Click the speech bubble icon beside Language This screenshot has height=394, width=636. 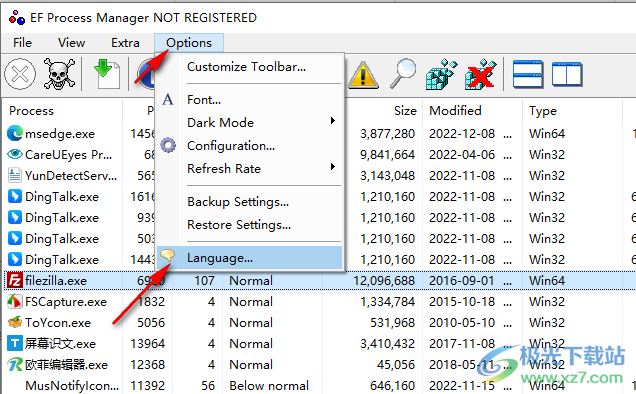168,255
